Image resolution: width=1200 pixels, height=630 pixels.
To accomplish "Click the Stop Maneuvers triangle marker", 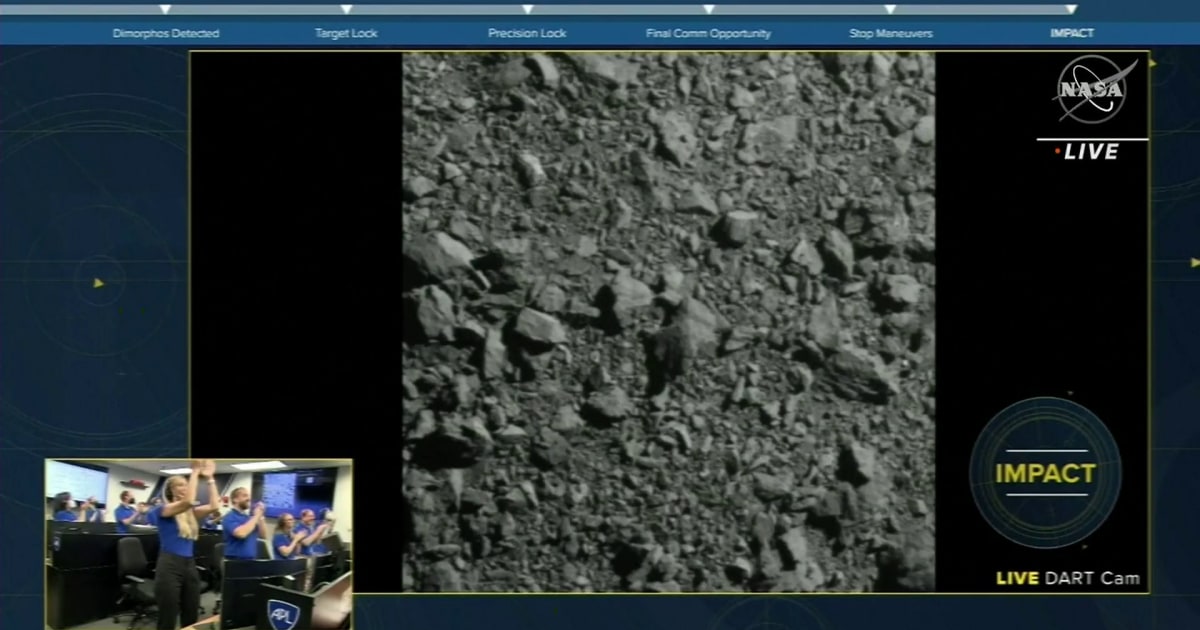I will [889, 8].
